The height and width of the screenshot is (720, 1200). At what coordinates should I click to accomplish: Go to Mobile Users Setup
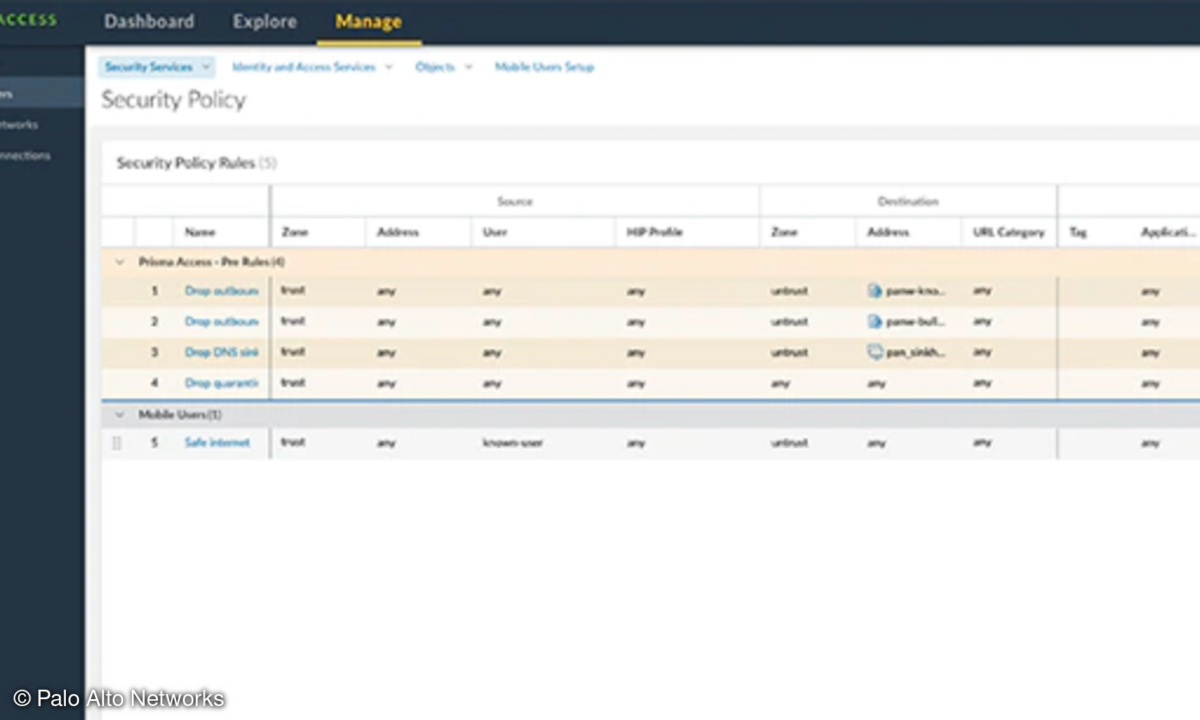click(x=544, y=67)
